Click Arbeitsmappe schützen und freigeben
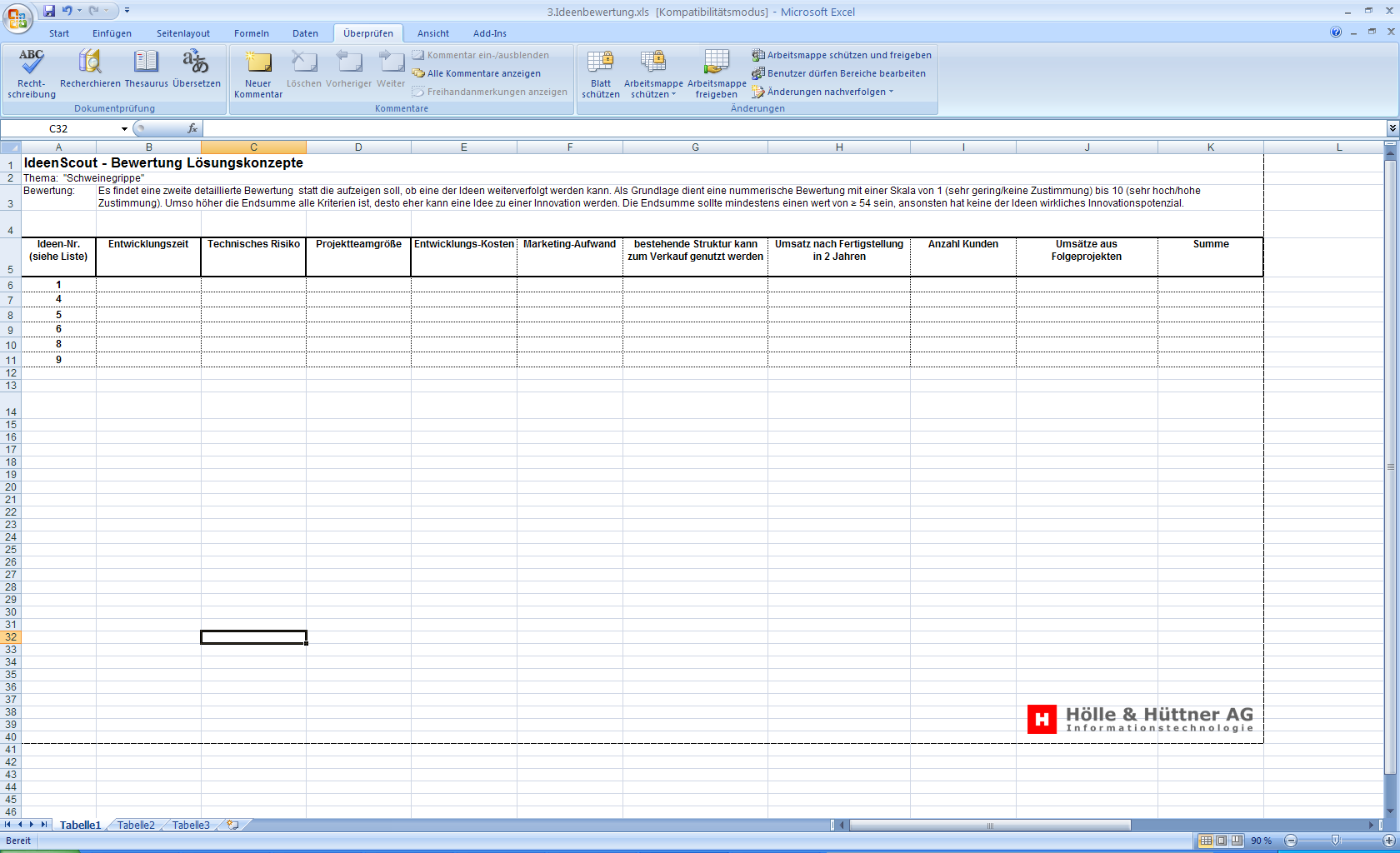 coord(842,55)
